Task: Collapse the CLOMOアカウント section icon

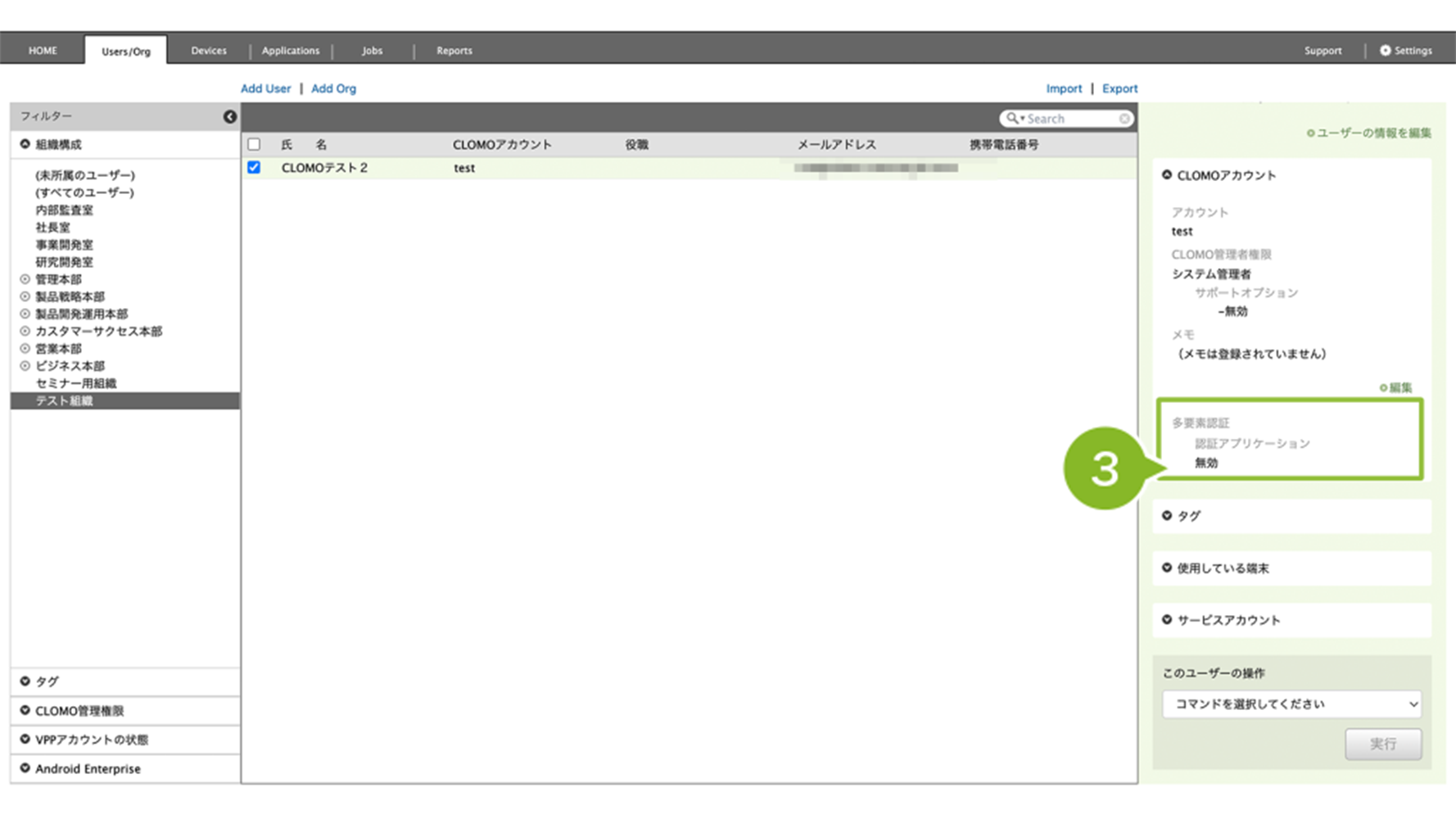Action: pos(1167,175)
